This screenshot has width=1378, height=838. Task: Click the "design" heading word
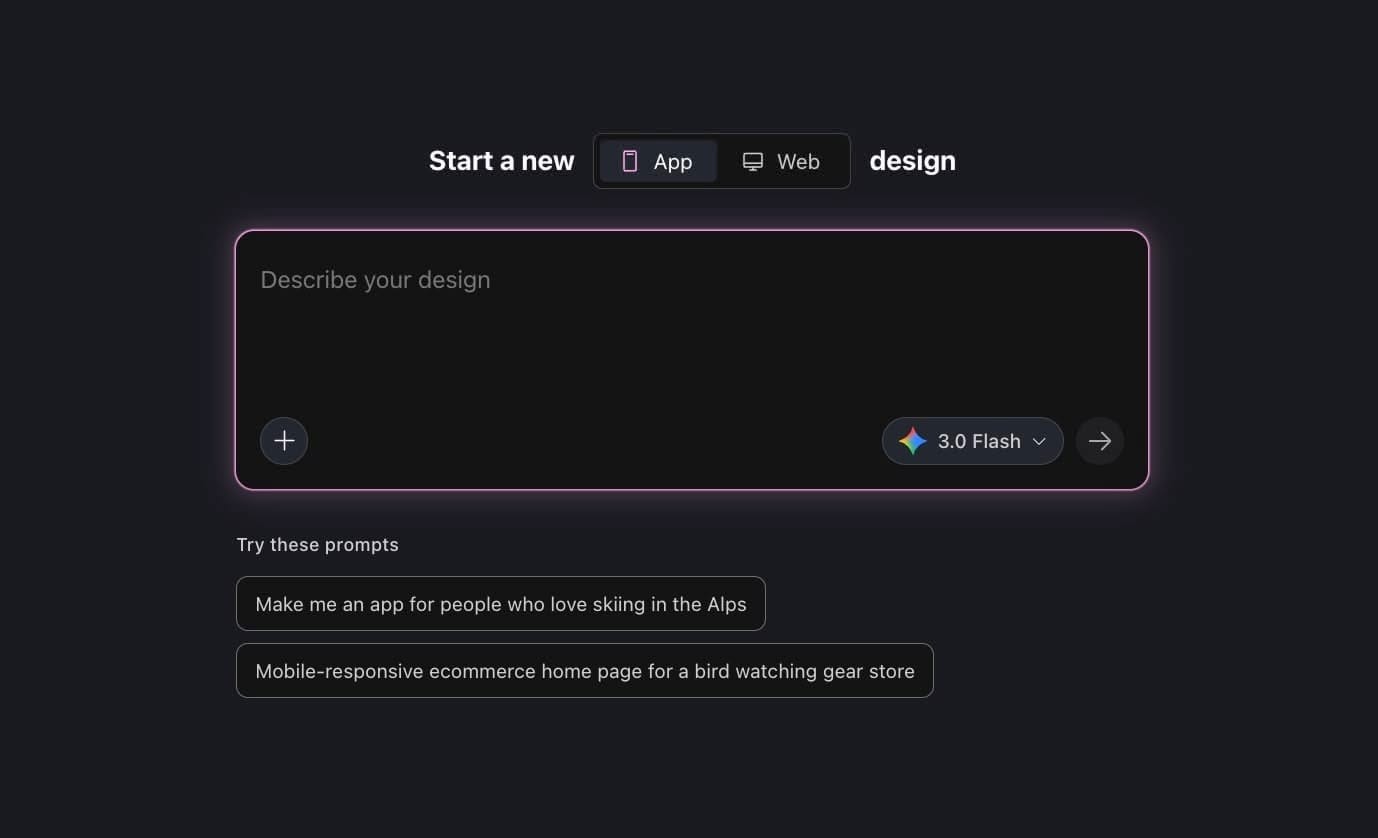(x=912, y=161)
